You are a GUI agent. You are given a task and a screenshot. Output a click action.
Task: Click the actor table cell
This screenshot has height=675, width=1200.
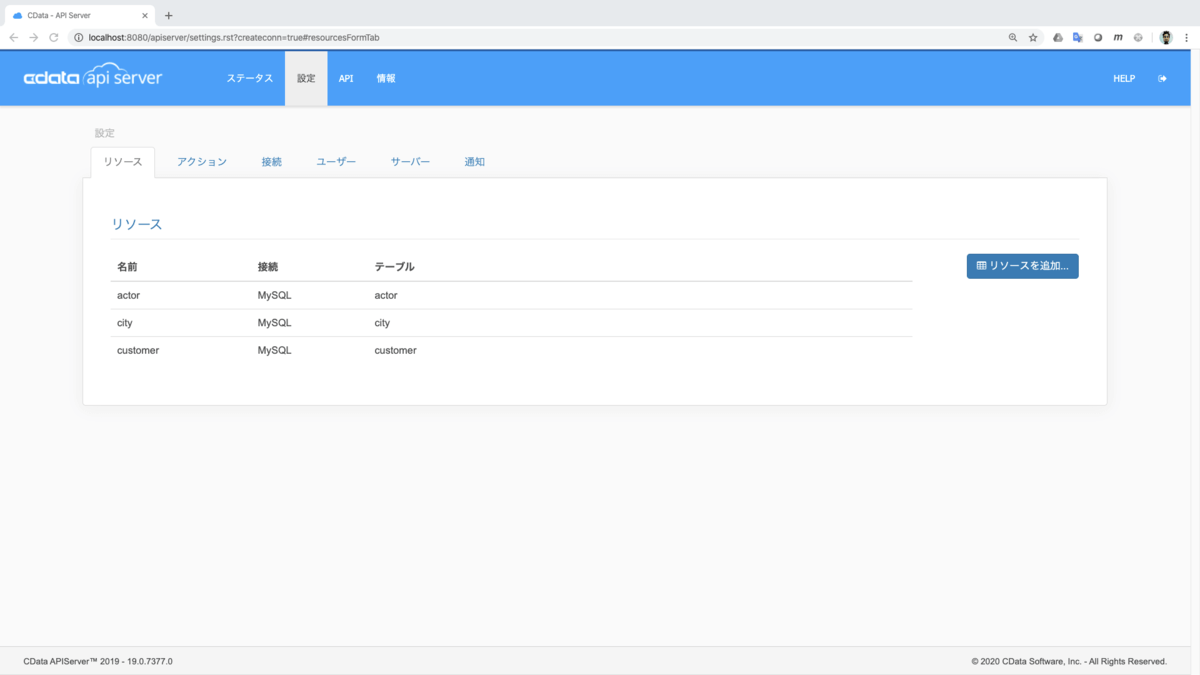[x=386, y=296]
